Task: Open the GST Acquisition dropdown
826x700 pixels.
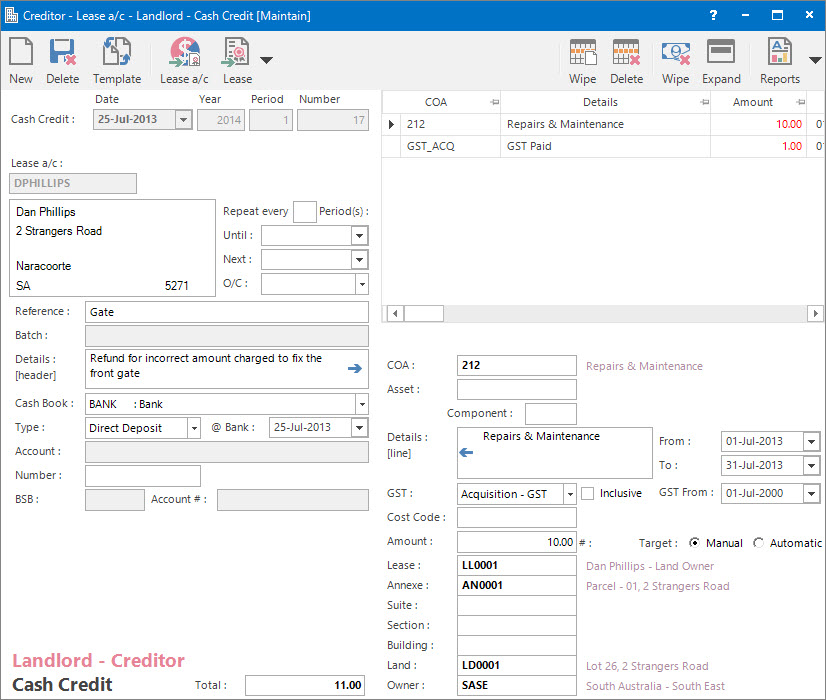Action: tap(569, 494)
